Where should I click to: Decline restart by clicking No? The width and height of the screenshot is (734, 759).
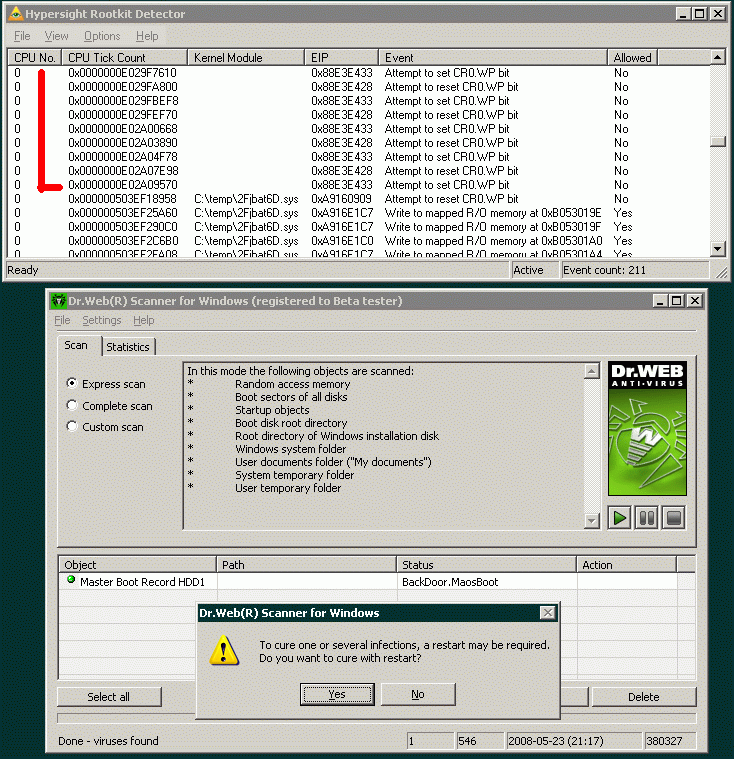click(418, 694)
